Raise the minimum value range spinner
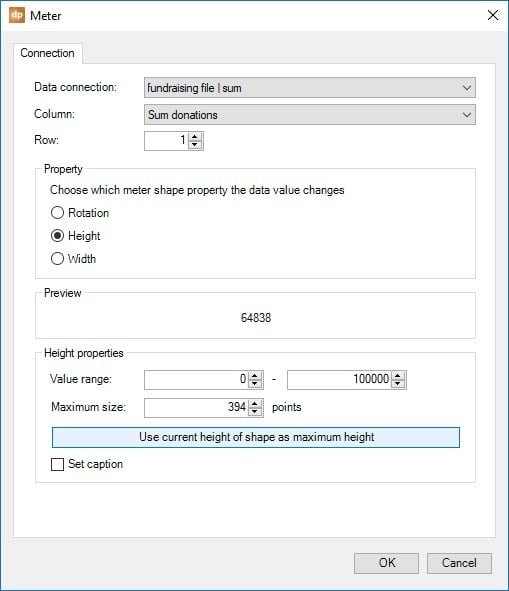This screenshot has width=509, height=591. [x=255, y=376]
